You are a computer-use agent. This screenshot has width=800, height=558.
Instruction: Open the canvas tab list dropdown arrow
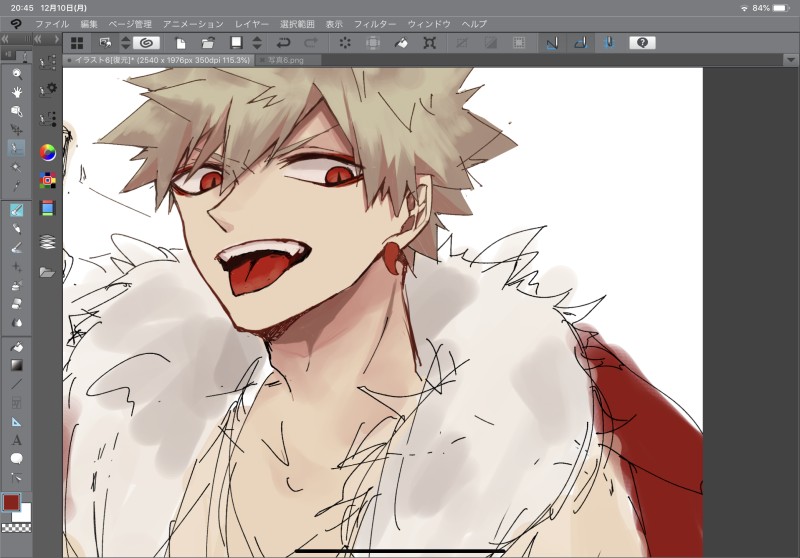click(790, 60)
